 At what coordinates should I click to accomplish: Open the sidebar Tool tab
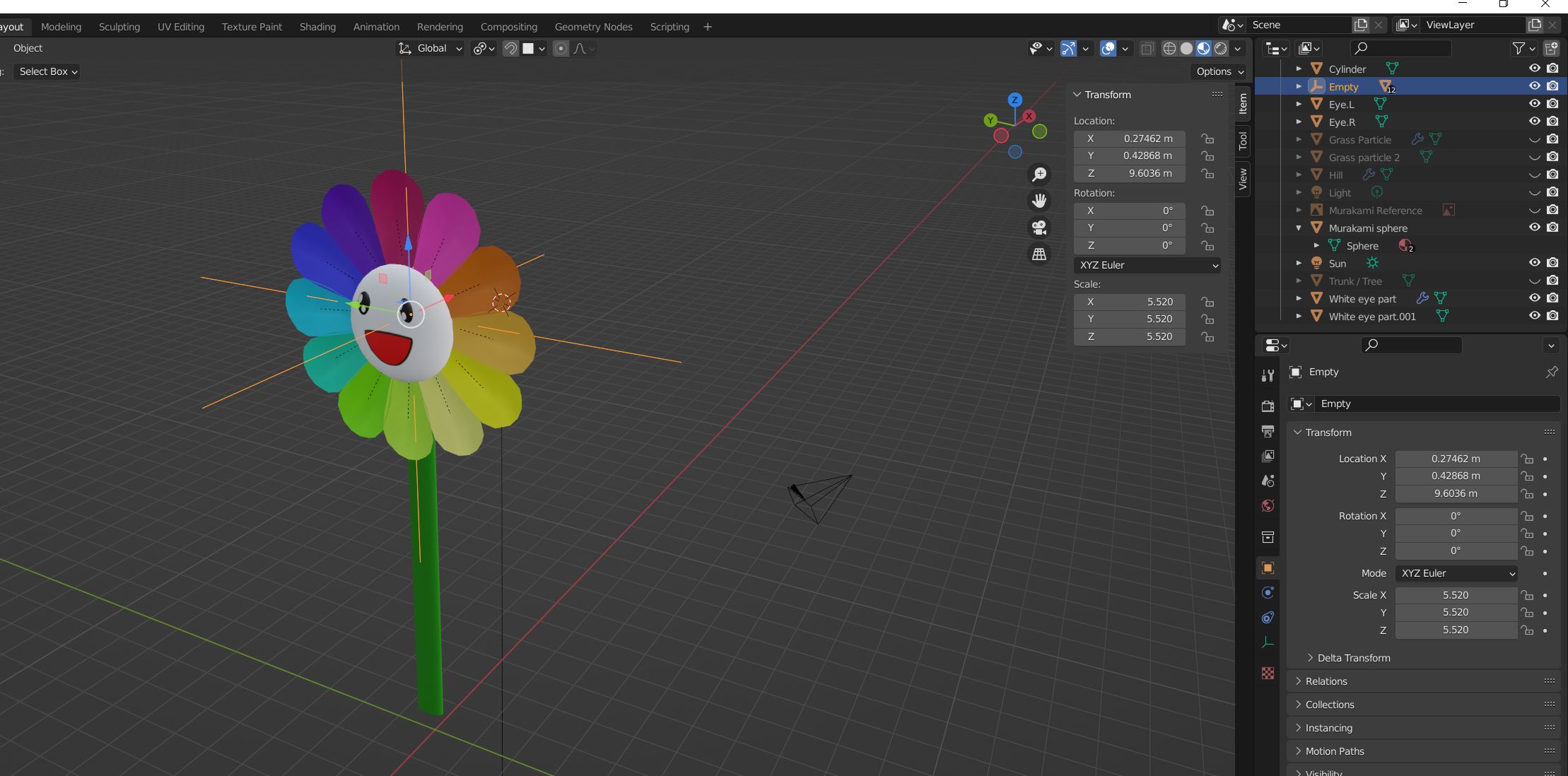click(1243, 141)
